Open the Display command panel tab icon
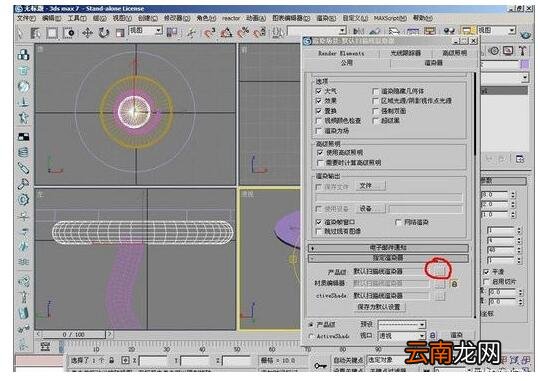Screen dimensions: 538x381 508,51
